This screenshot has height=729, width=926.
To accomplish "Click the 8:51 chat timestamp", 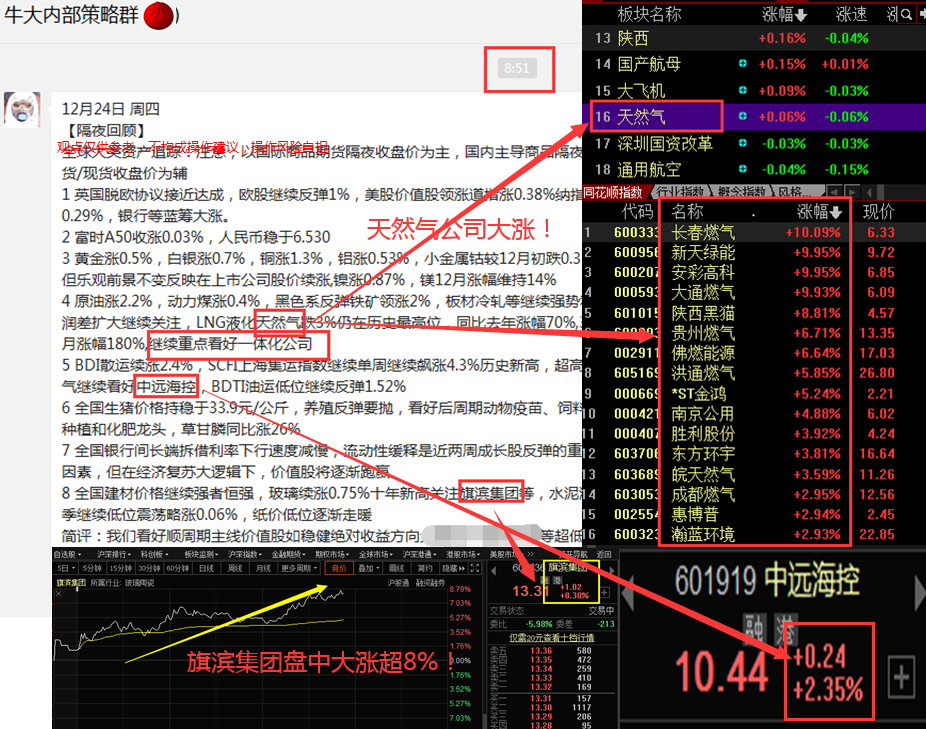I will click(517, 68).
